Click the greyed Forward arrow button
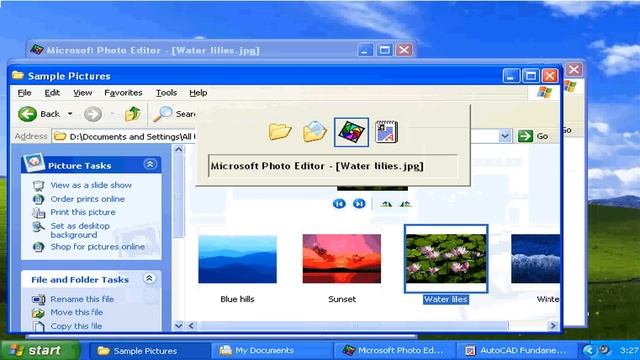 pos(93,114)
